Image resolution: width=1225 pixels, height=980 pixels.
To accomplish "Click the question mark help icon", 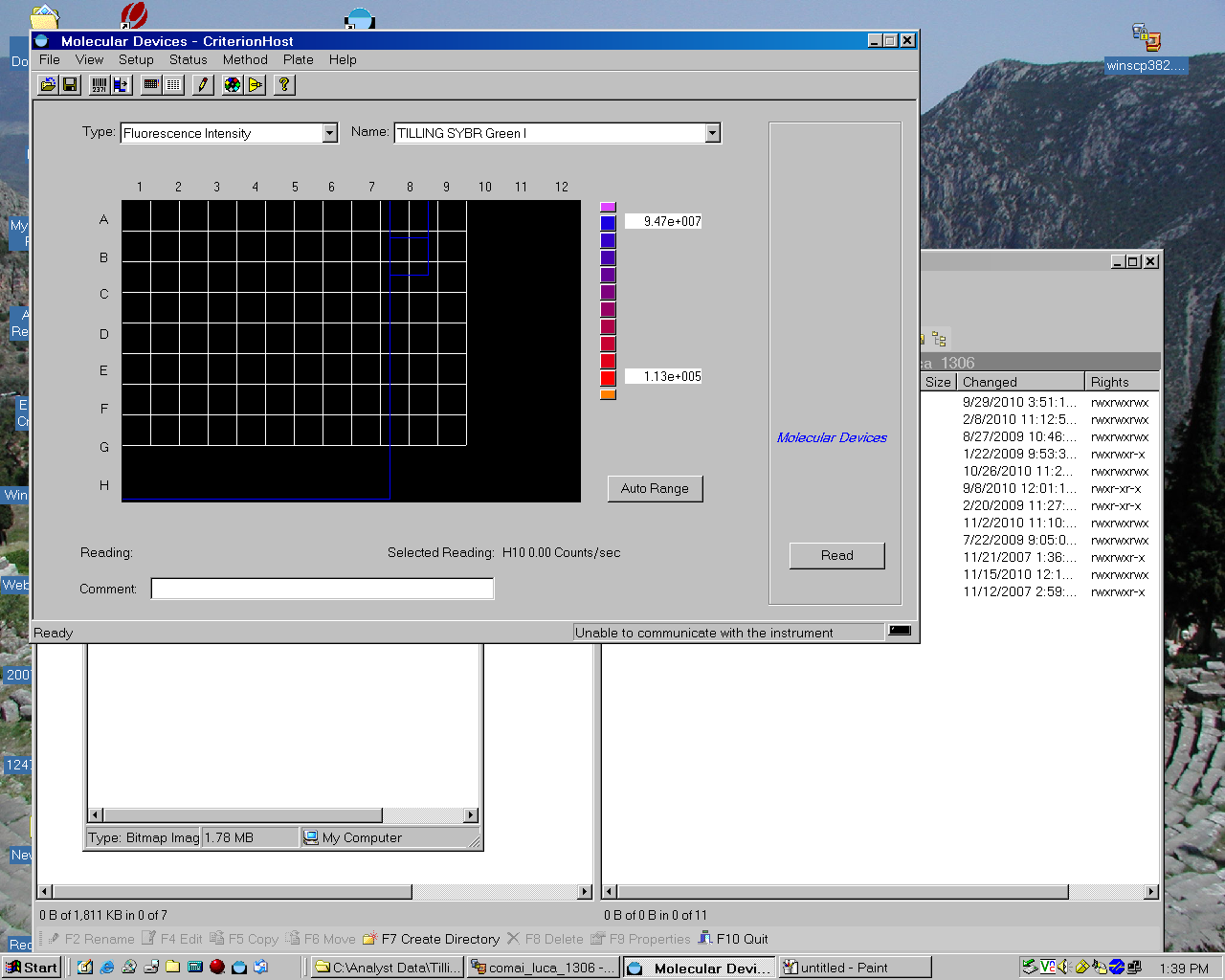I will pos(283,85).
